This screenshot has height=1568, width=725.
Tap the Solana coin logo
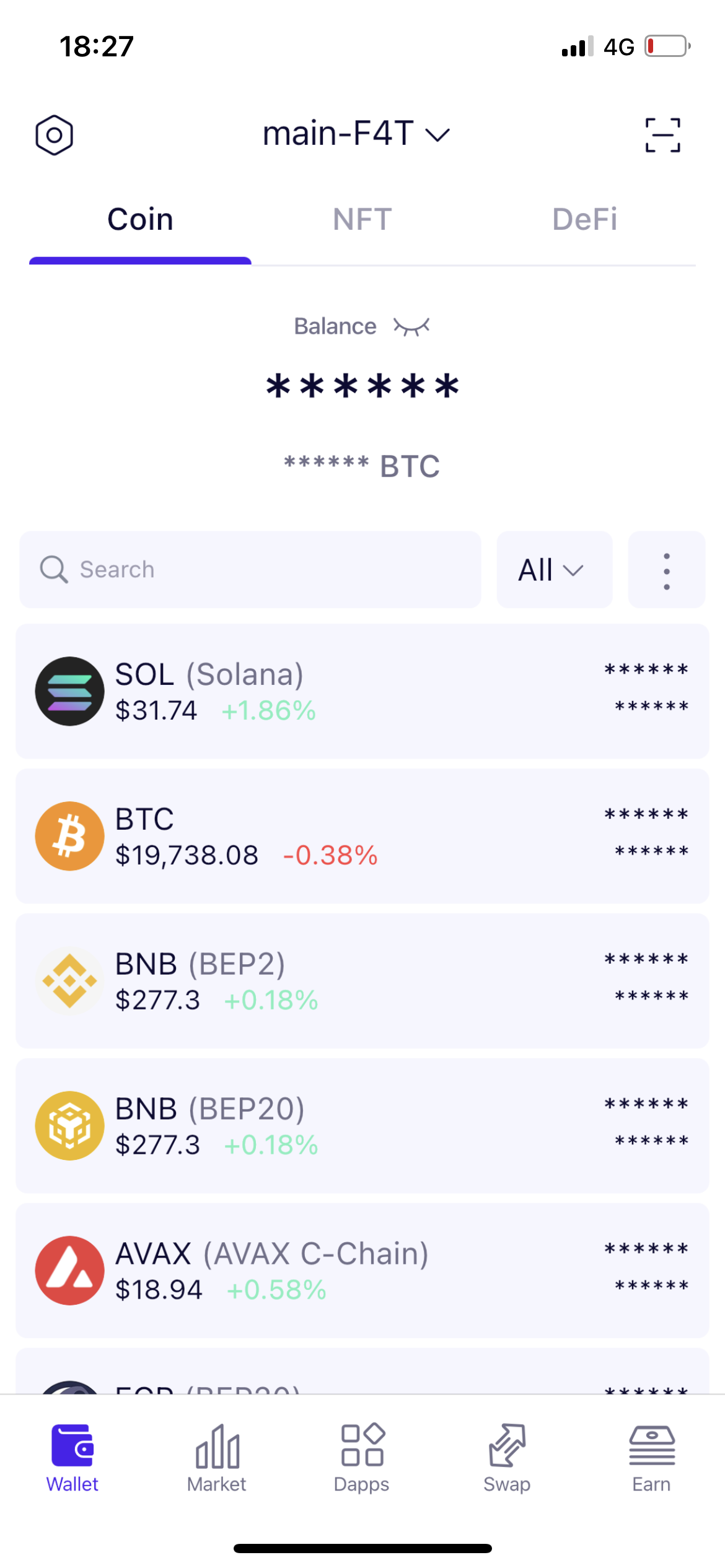69,691
